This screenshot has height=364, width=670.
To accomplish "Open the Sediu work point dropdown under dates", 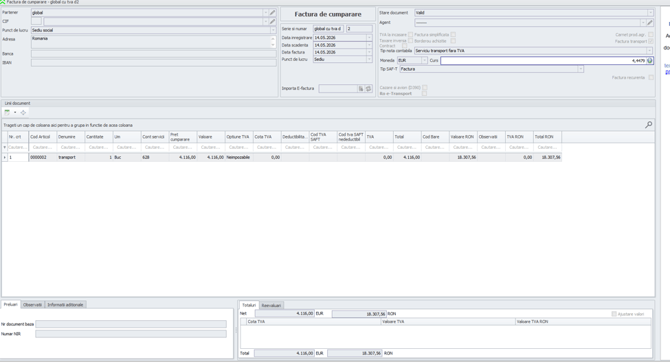I will [x=369, y=59].
